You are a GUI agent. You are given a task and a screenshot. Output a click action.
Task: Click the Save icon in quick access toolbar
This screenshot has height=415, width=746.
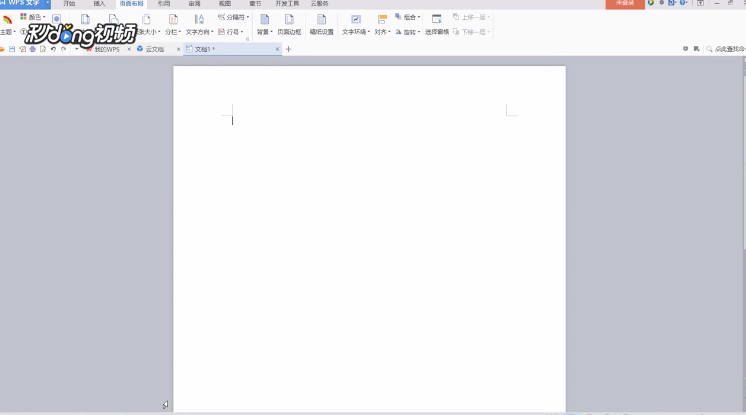click(x=12, y=49)
